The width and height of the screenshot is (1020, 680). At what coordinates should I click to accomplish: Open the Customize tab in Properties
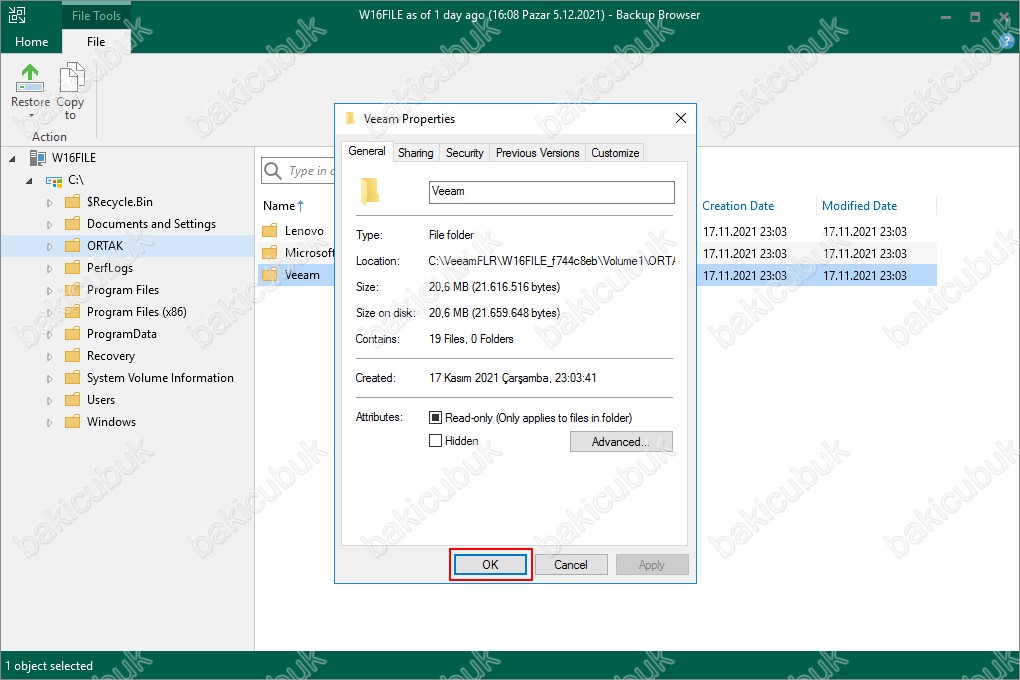pos(615,152)
